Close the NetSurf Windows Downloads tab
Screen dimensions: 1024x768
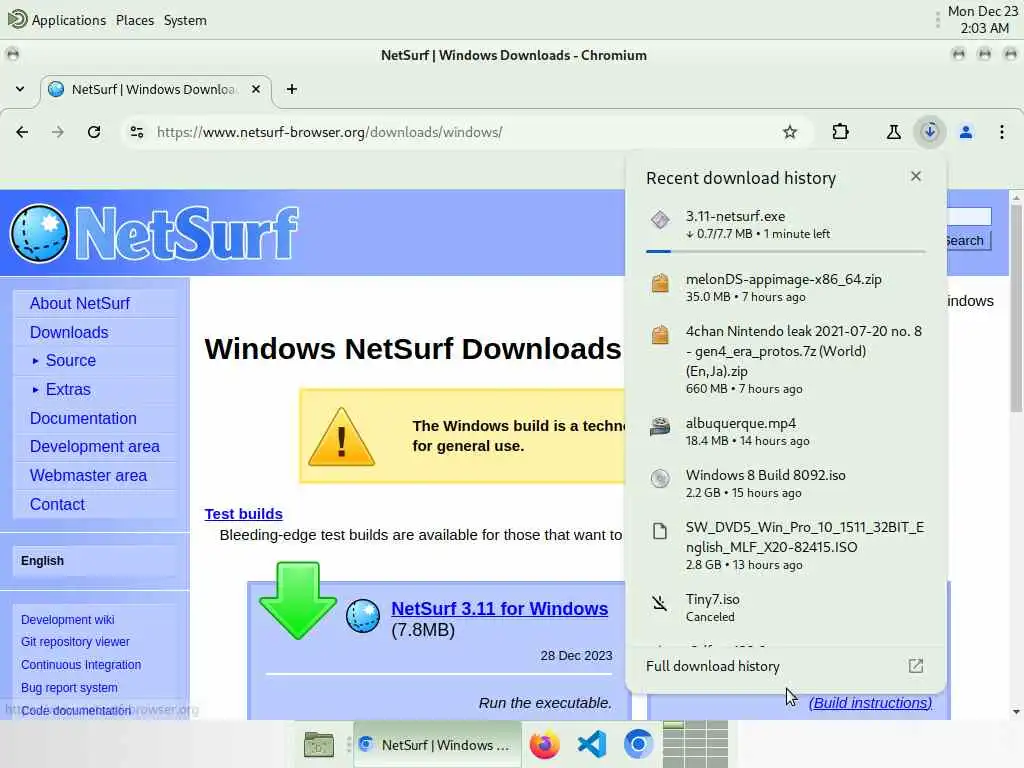point(256,89)
